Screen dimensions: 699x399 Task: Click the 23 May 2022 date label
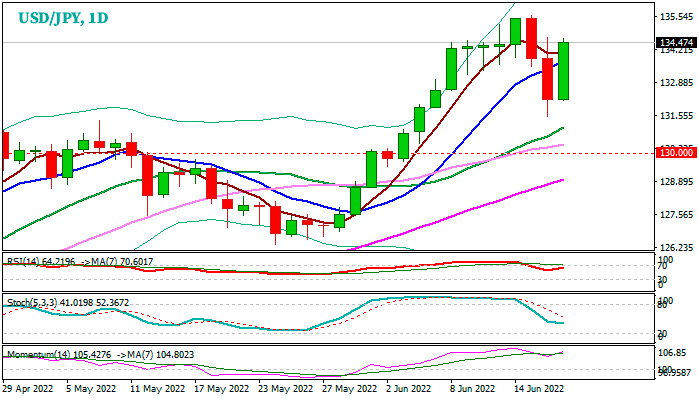[x=286, y=389]
